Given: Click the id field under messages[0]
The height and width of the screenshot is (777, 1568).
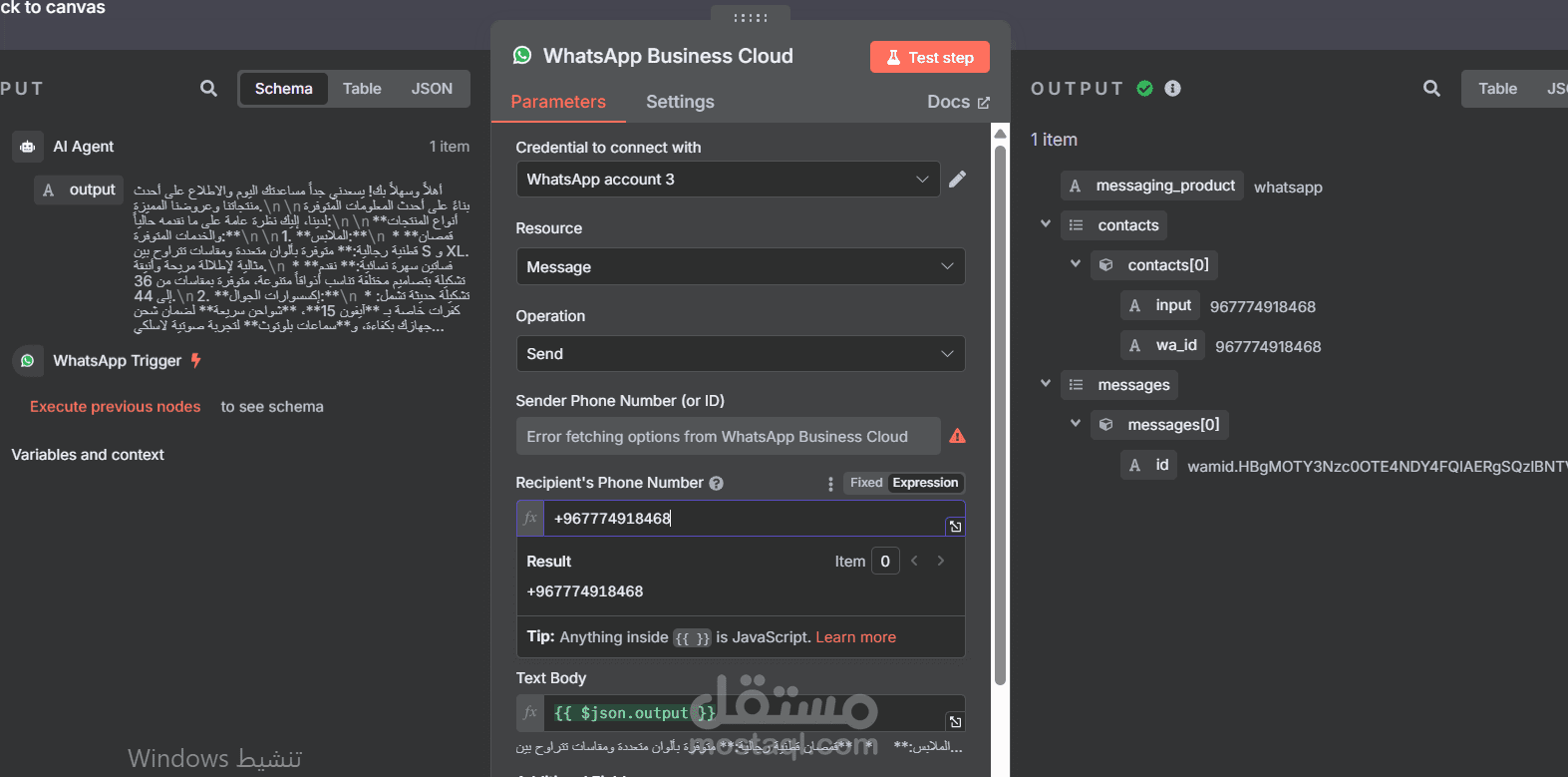Looking at the screenshot, I should pos(1148,465).
